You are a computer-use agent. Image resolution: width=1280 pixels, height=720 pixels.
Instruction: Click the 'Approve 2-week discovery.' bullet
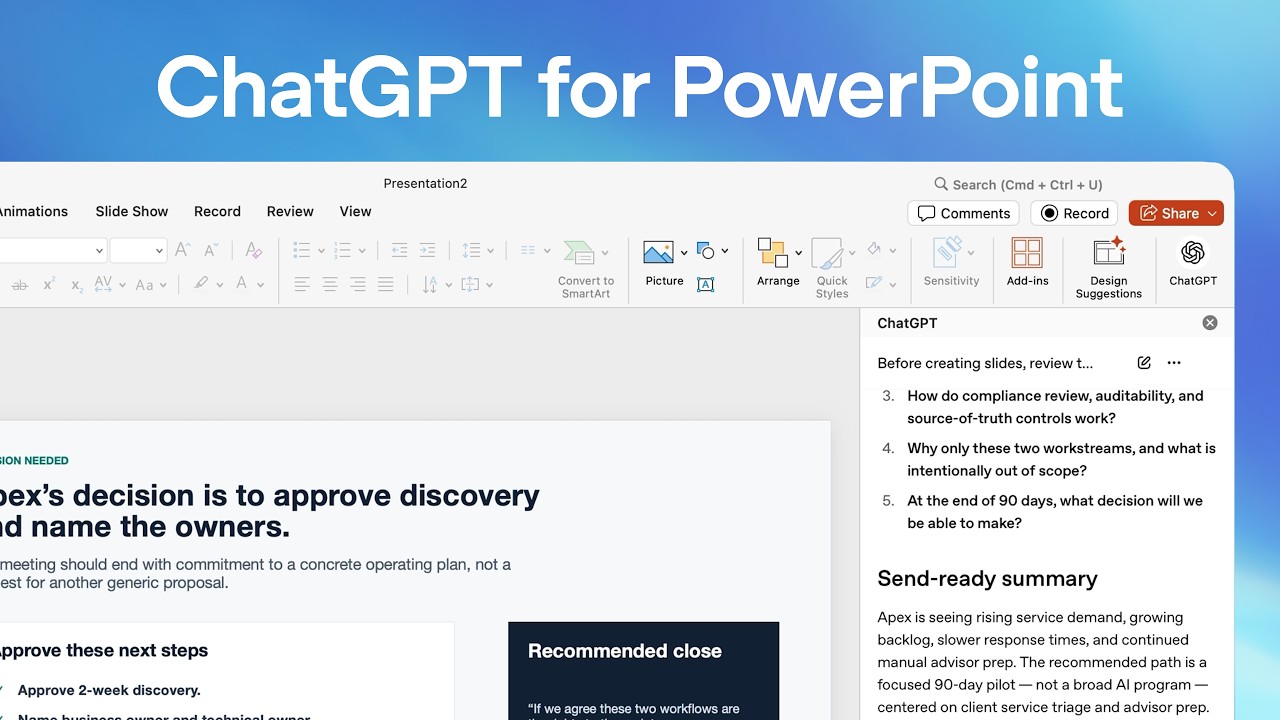coord(109,690)
